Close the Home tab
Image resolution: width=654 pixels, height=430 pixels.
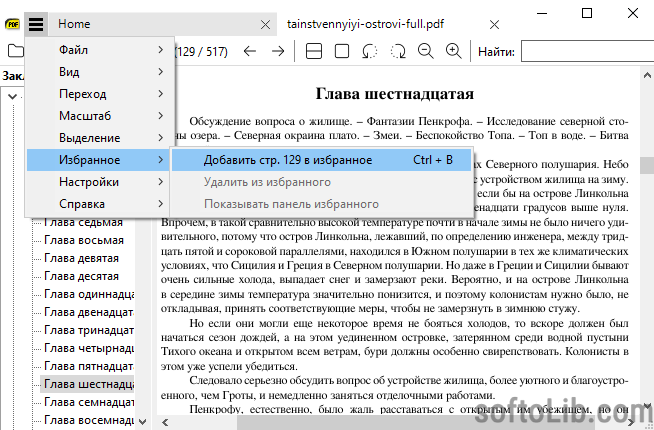coord(265,25)
